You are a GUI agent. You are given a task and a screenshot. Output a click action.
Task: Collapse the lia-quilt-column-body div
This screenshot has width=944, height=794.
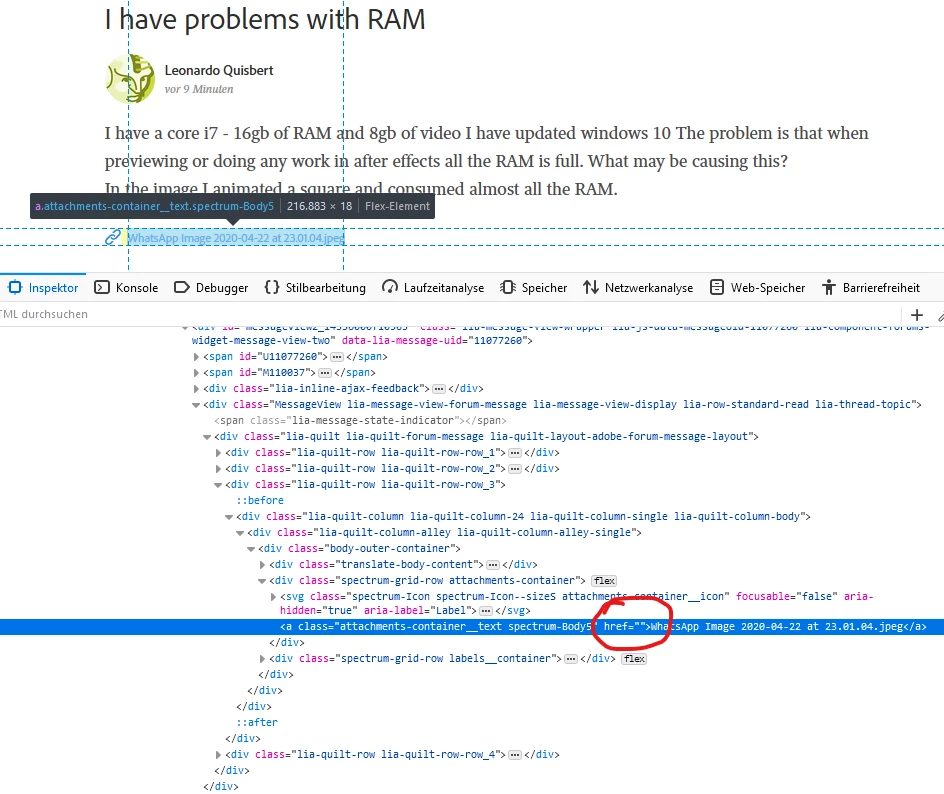[x=229, y=517]
